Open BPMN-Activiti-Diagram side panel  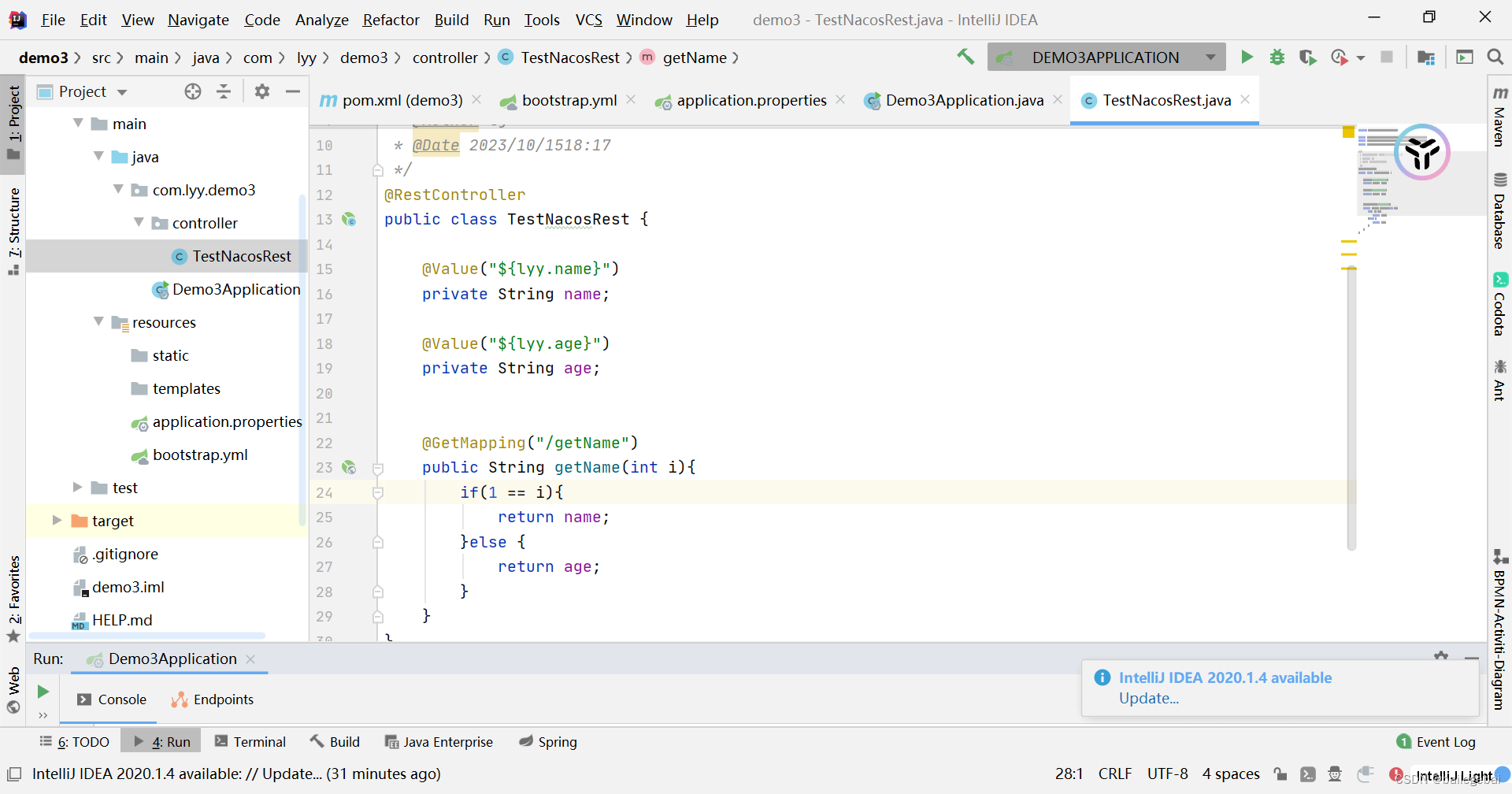pos(1500,630)
